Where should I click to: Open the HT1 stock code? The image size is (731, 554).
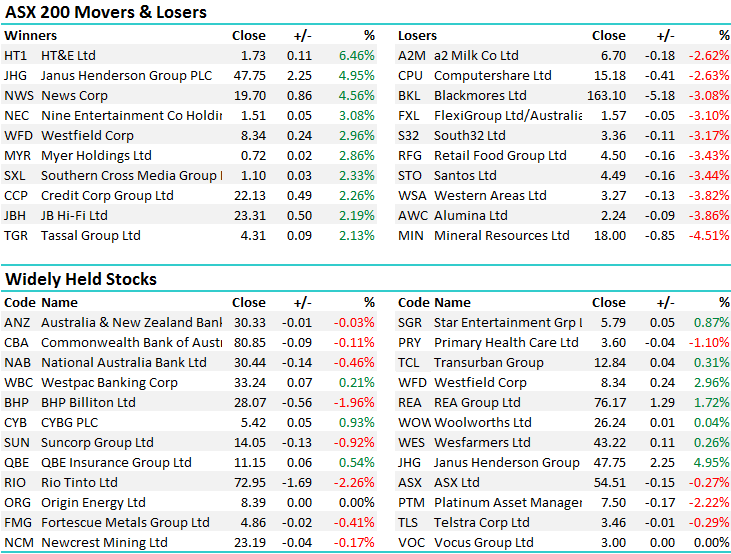(x=16, y=56)
